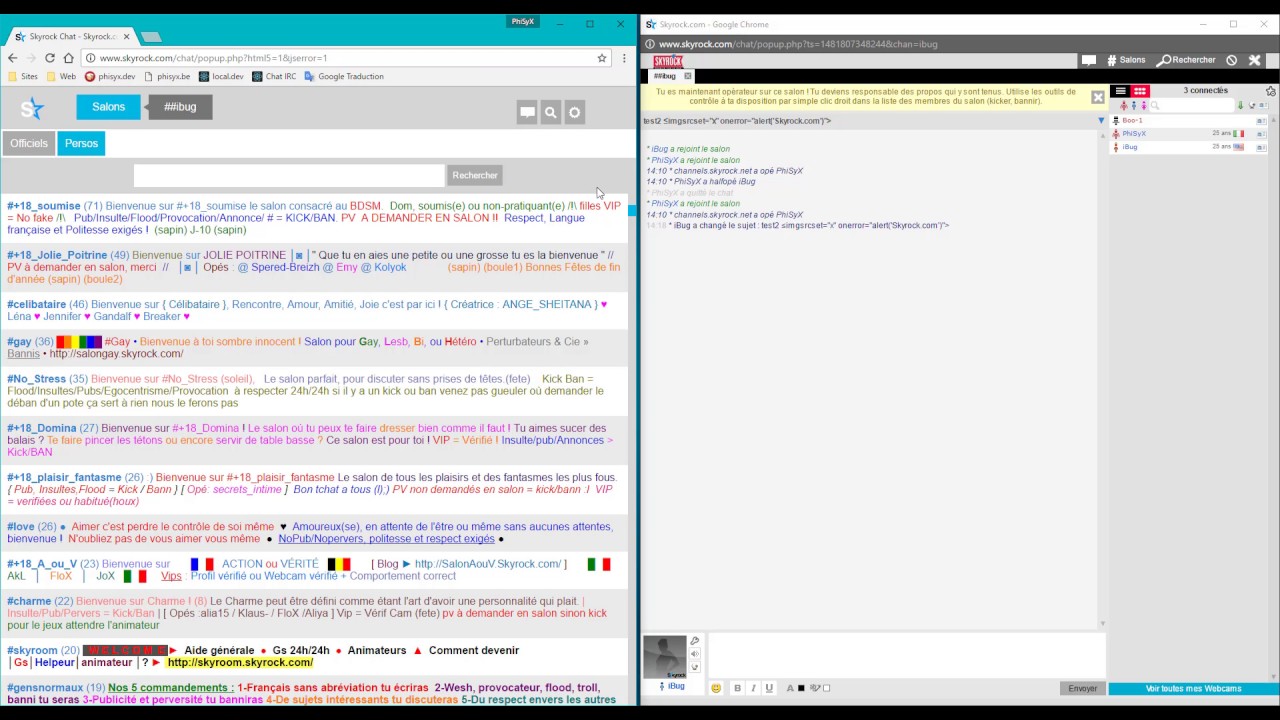Close the ##ibug tab in right window
This screenshot has height=720, width=1280.
(x=687, y=76)
